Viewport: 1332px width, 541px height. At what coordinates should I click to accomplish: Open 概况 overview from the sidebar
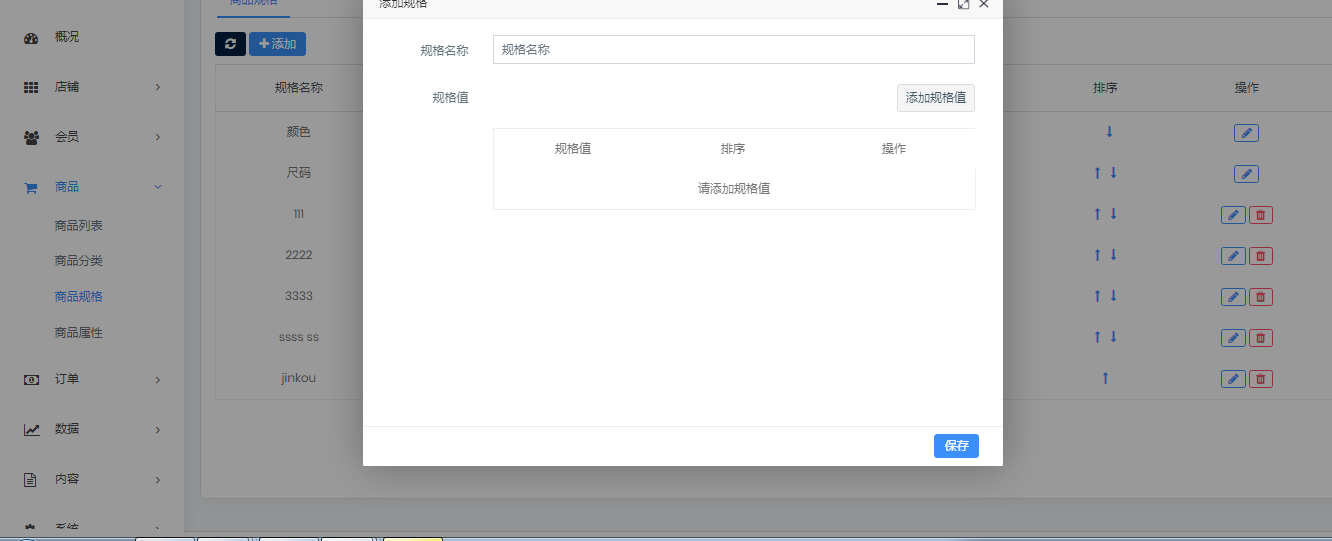click(x=67, y=37)
